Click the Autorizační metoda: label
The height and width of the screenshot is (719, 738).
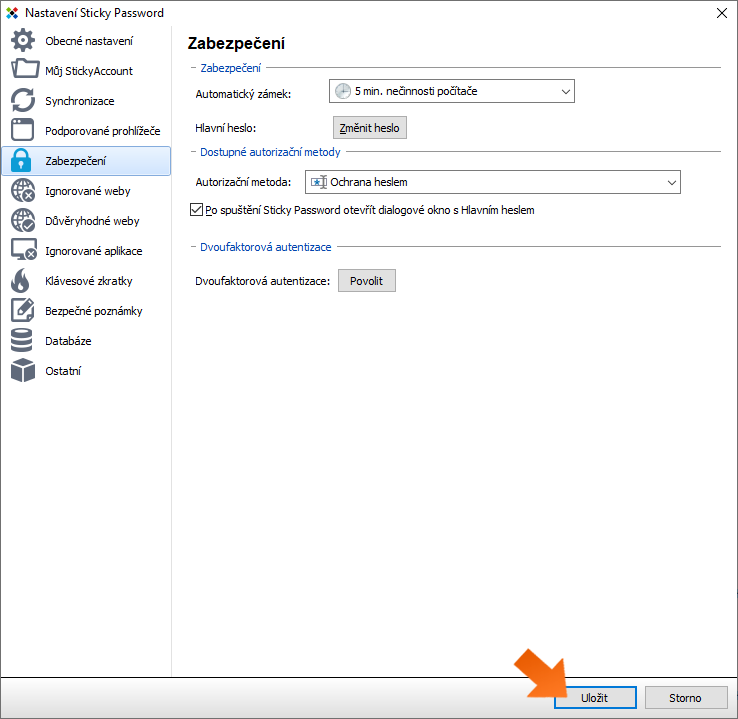coord(243,182)
